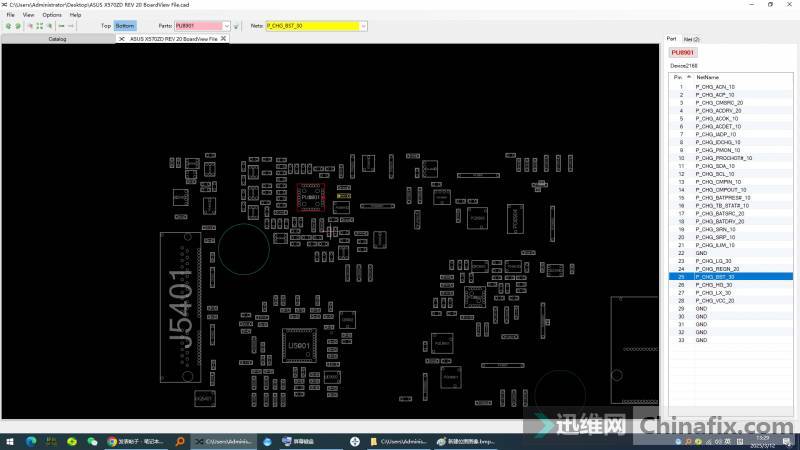The height and width of the screenshot is (450, 800).
Task: Click the orange magnifier taskbar icon
Action: (180, 441)
